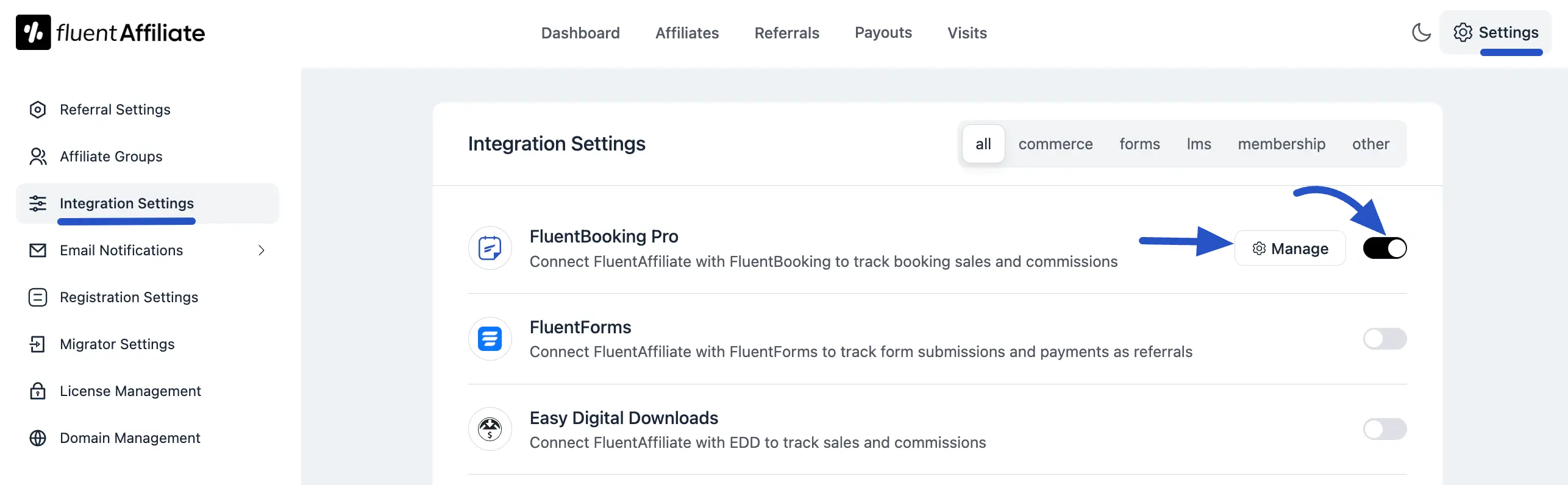Click the fluentAffiliate logo icon

point(34,32)
